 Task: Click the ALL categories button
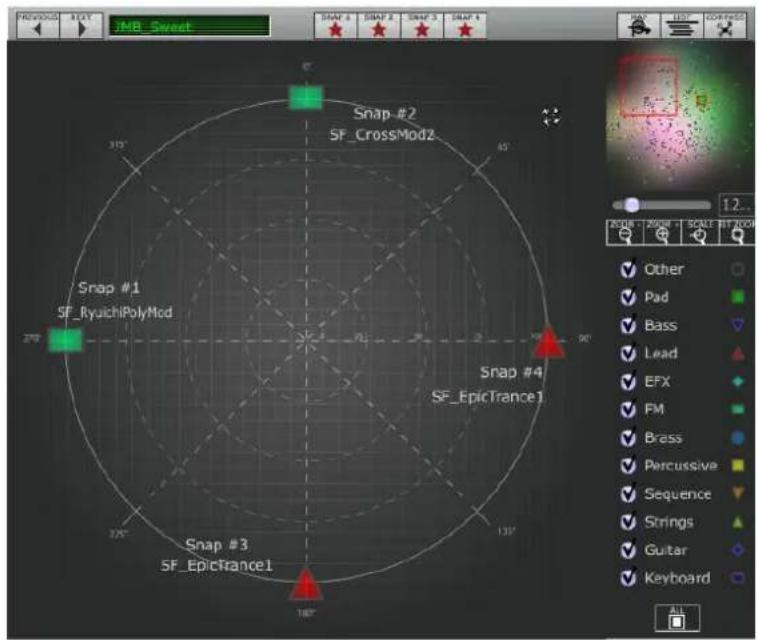point(677,618)
